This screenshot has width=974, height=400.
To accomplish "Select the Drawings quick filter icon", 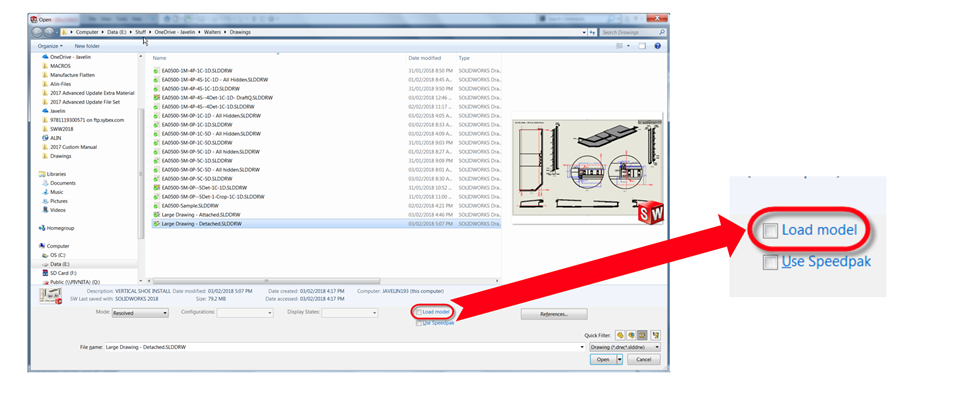I will click(x=642, y=335).
